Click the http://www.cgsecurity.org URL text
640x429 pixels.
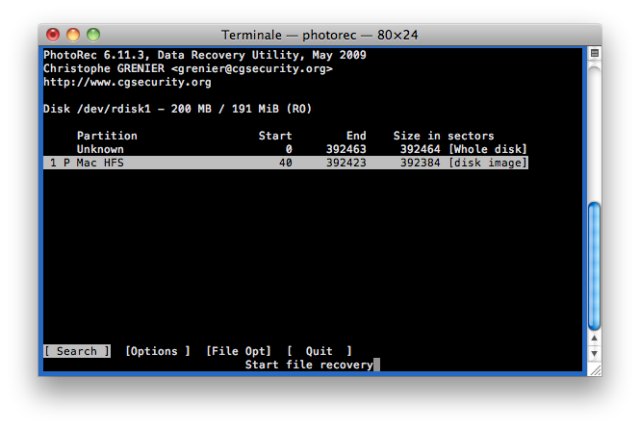pos(127,82)
